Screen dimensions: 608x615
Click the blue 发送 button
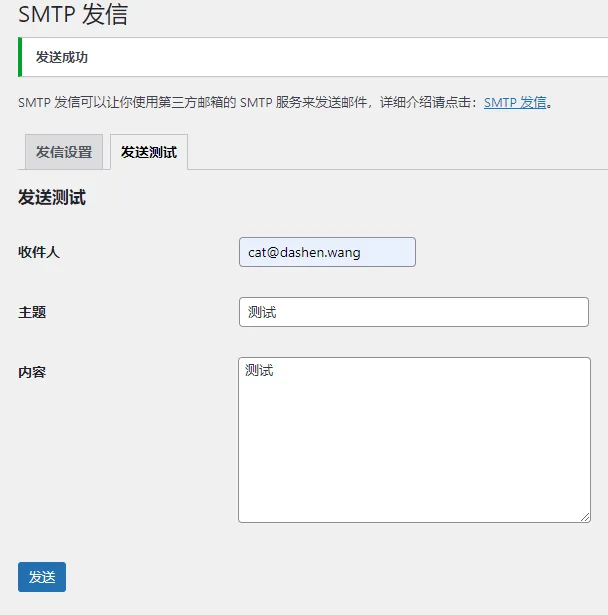(42, 577)
